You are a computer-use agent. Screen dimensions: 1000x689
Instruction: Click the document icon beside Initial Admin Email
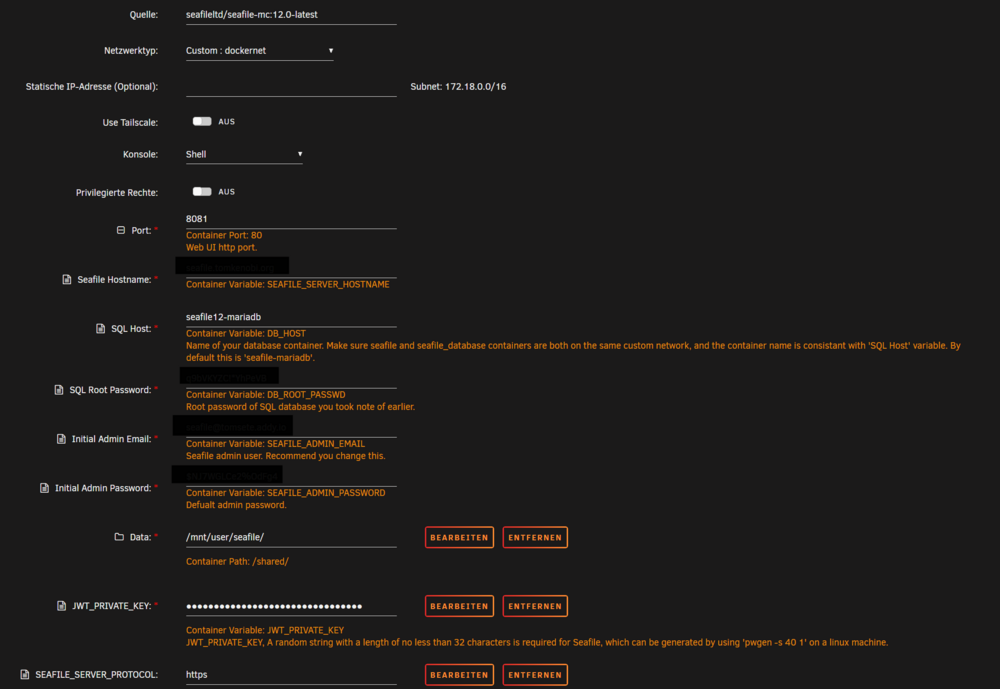61,439
